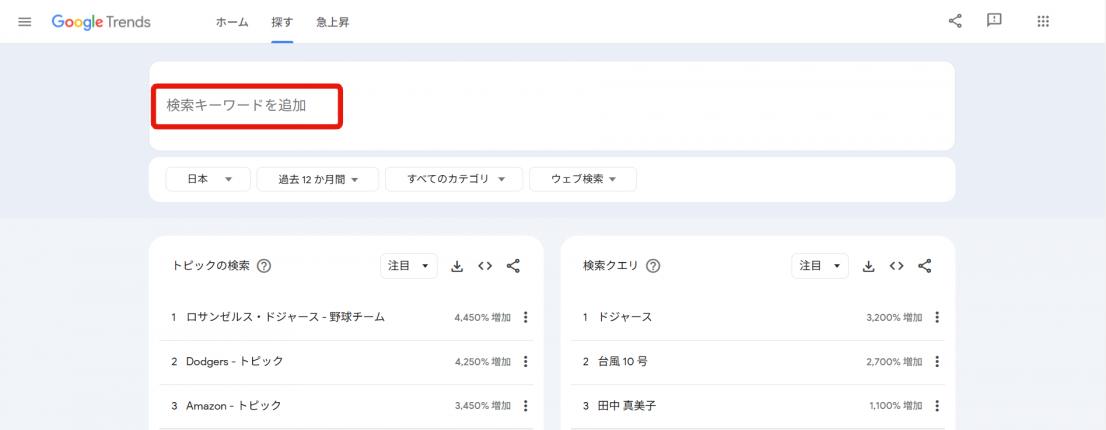The width and height of the screenshot is (1106, 430).
Task: Open more options for ドジャース query
Action: point(937,317)
